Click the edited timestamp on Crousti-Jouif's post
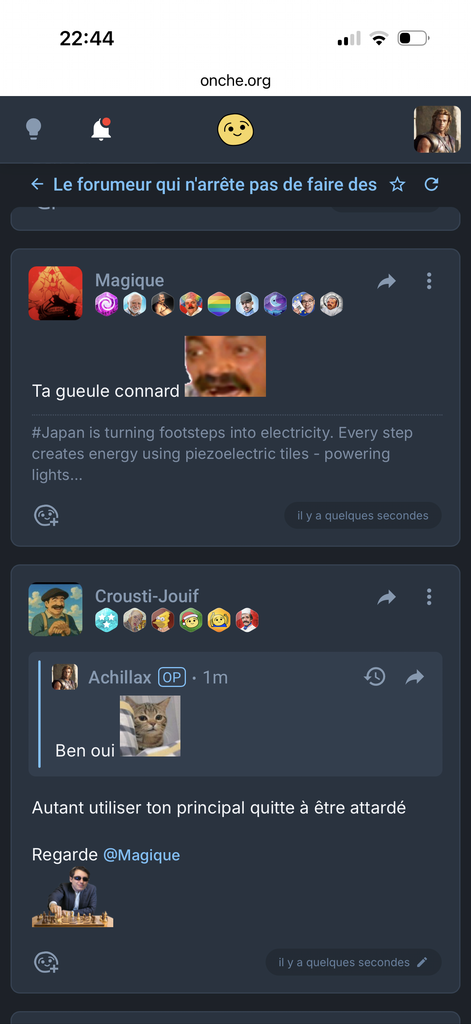 [x=353, y=963]
